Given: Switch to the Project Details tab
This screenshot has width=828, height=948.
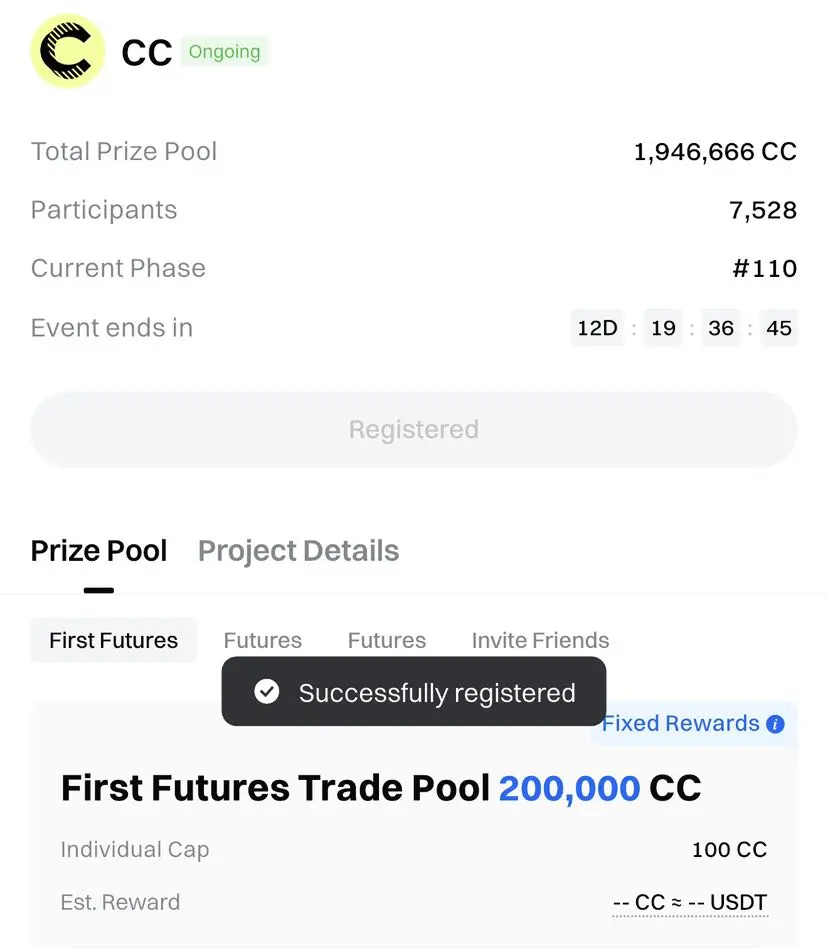Looking at the screenshot, I should [299, 551].
